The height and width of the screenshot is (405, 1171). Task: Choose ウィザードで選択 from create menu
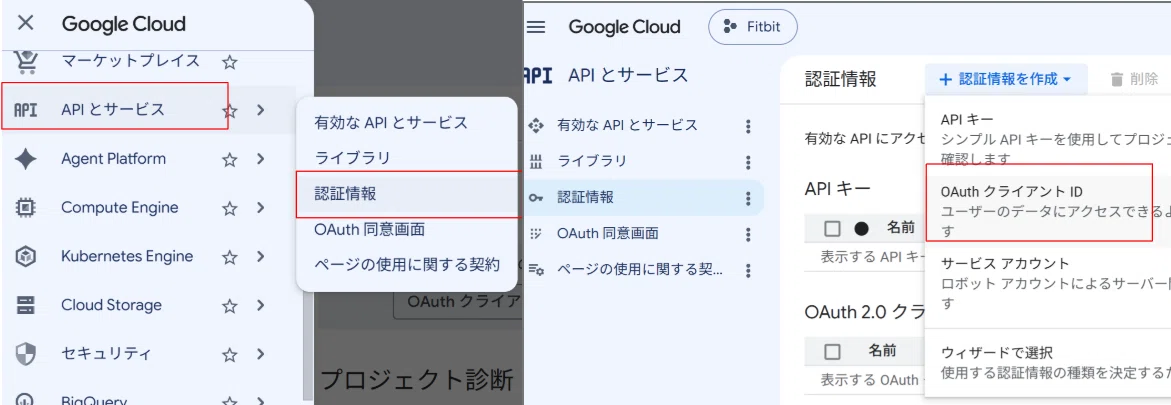(x=1048, y=362)
